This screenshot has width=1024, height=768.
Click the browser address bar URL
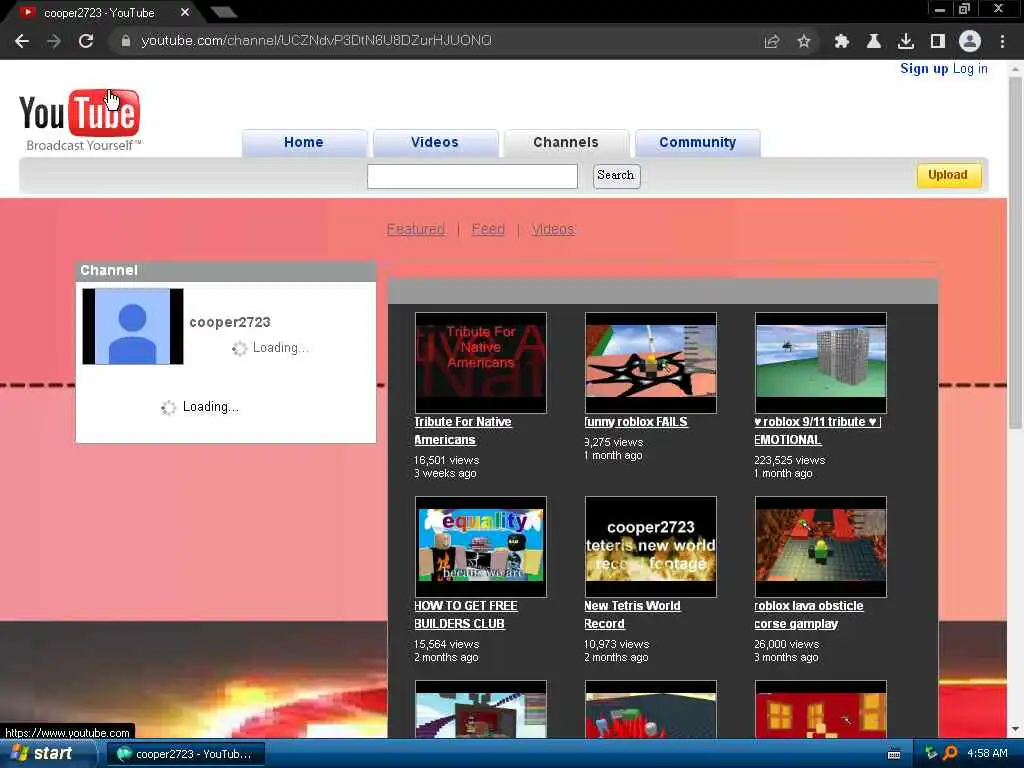[x=316, y=40]
